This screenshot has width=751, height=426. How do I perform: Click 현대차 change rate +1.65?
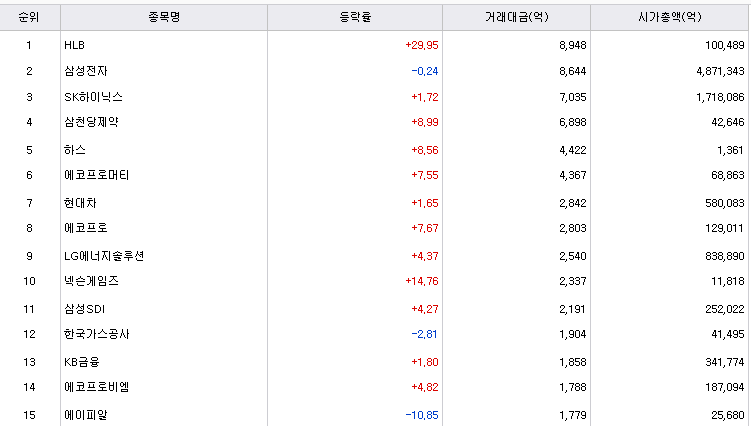pos(425,203)
